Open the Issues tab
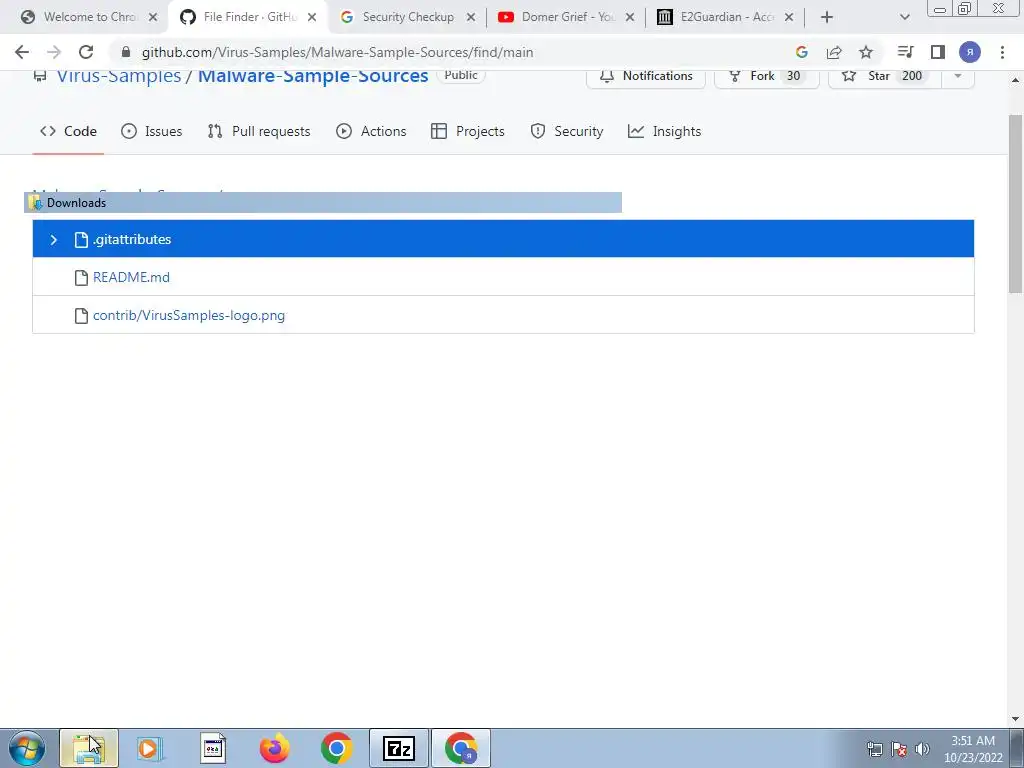 (152, 131)
